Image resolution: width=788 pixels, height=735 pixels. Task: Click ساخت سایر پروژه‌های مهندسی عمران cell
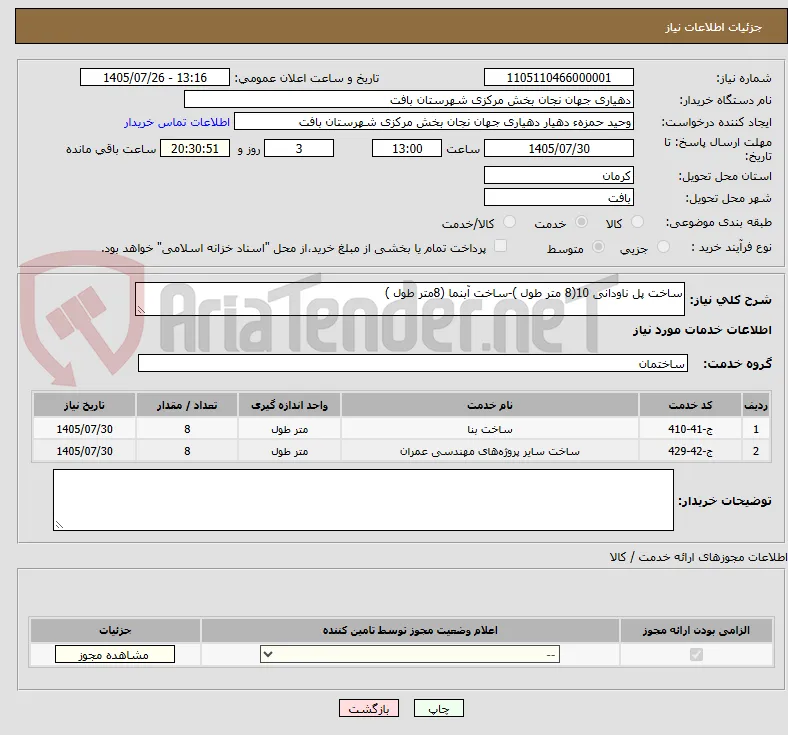pos(489,451)
